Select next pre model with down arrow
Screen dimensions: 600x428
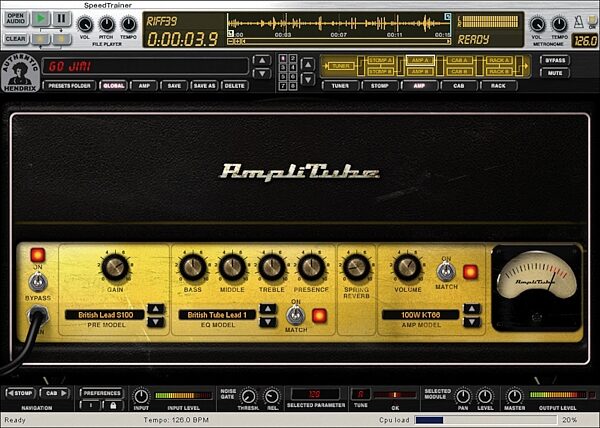click(x=156, y=322)
